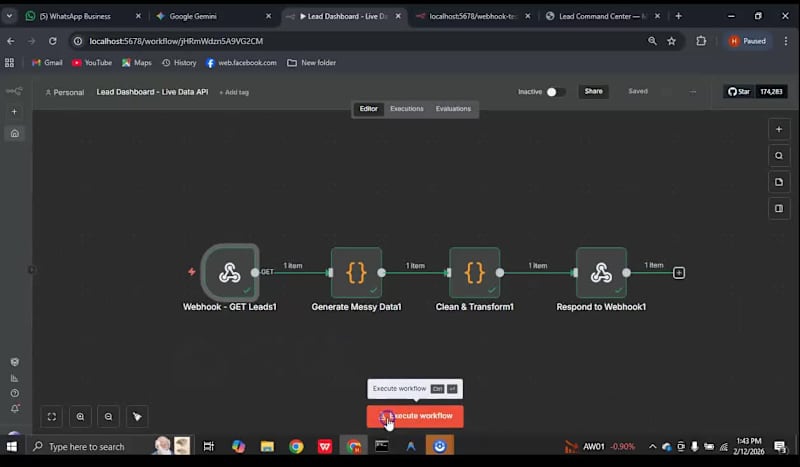Screen dimensions: 800x467
Task: Fit the workflow view to screen
Action: pos(52,416)
